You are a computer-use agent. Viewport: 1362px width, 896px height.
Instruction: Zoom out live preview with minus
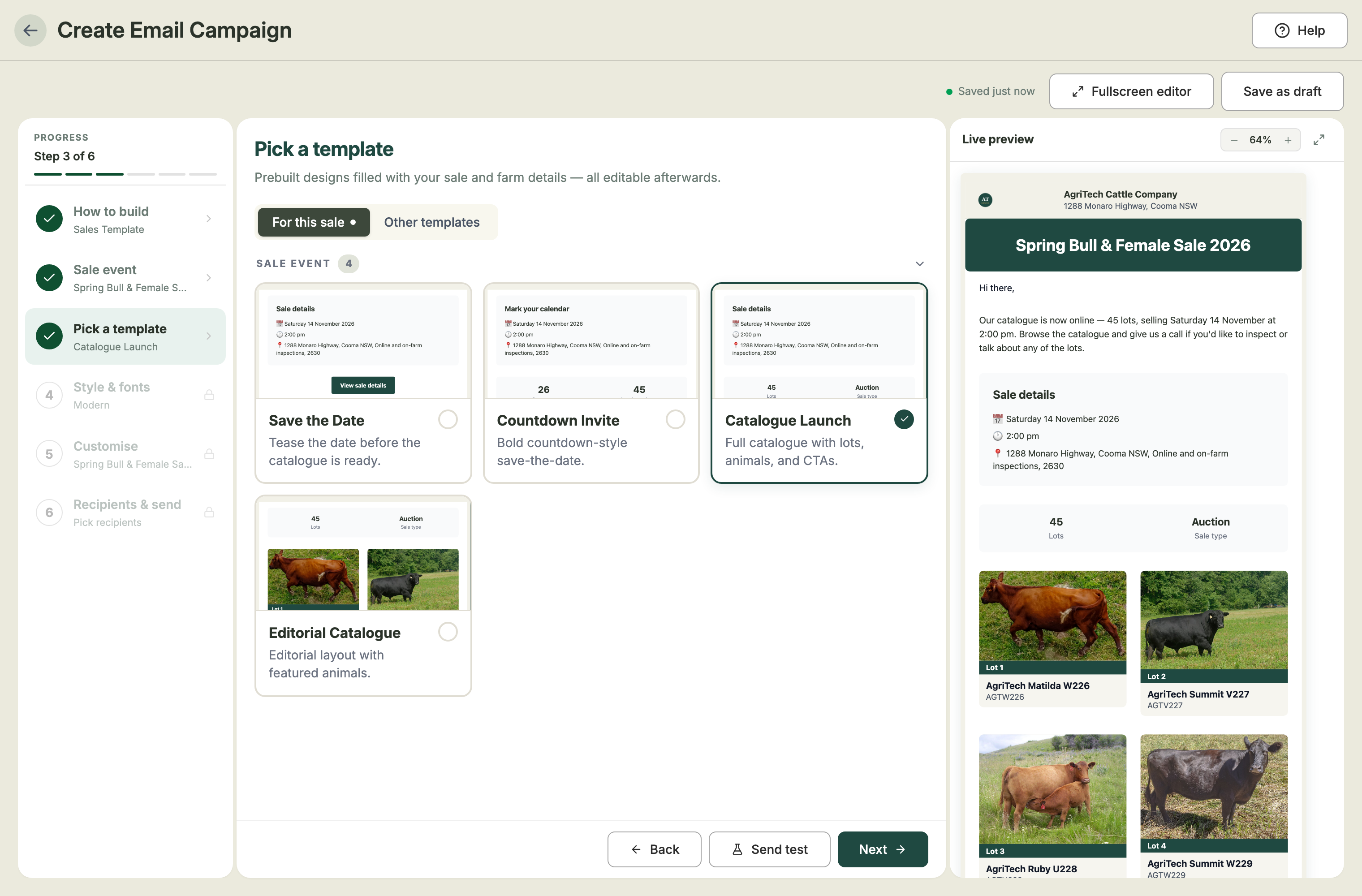pyautogui.click(x=1234, y=140)
